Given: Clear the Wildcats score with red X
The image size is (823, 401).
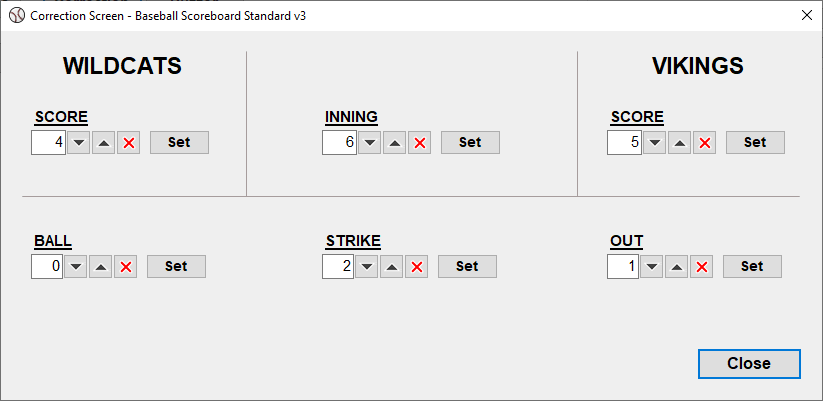Looking at the screenshot, I should click(x=129, y=143).
